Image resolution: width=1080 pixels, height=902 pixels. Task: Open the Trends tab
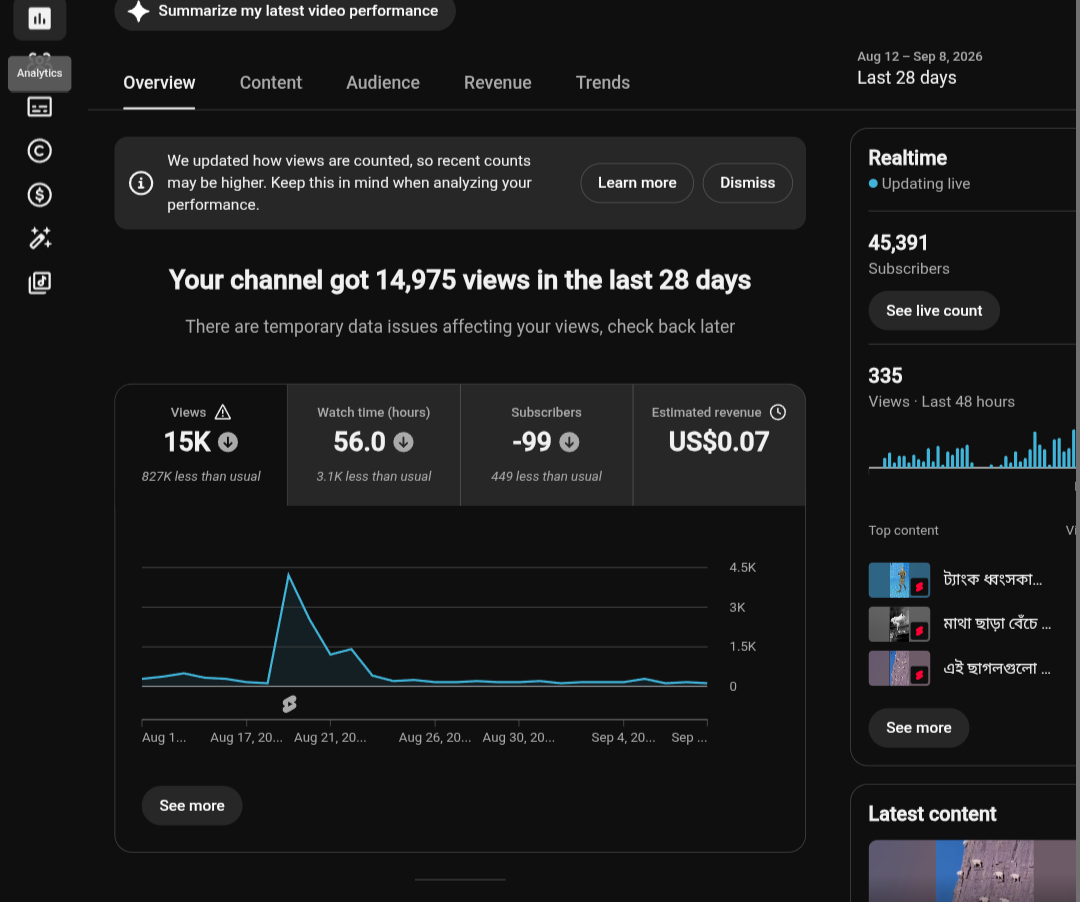603,83
